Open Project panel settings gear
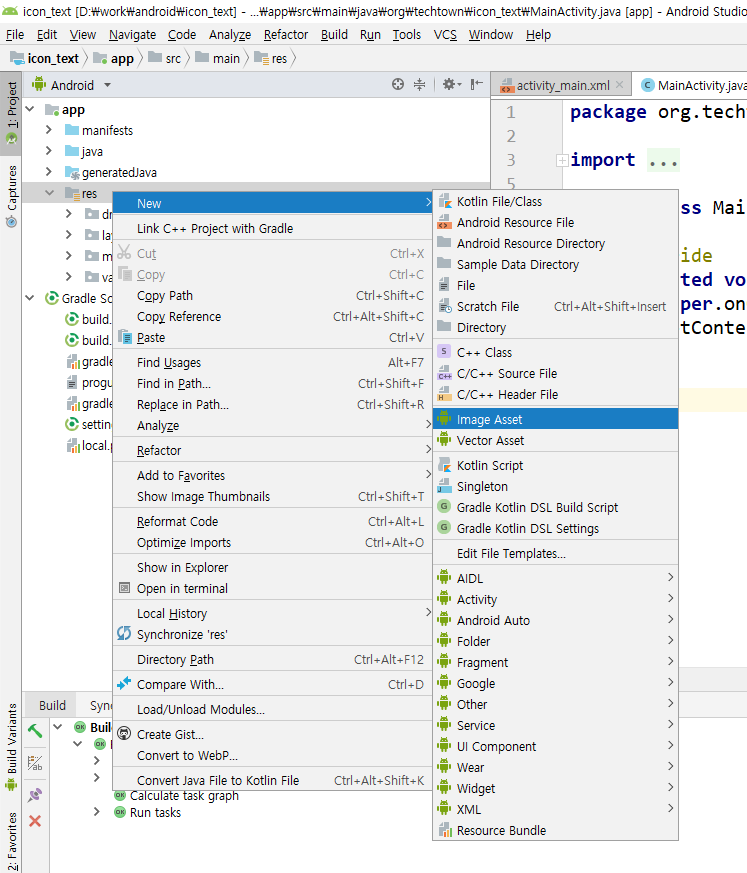 [451, 85]
